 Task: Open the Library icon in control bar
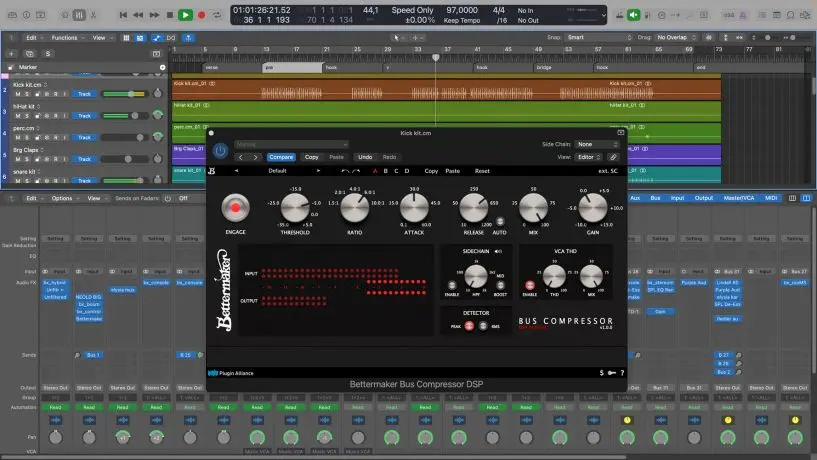pos(13,15)
